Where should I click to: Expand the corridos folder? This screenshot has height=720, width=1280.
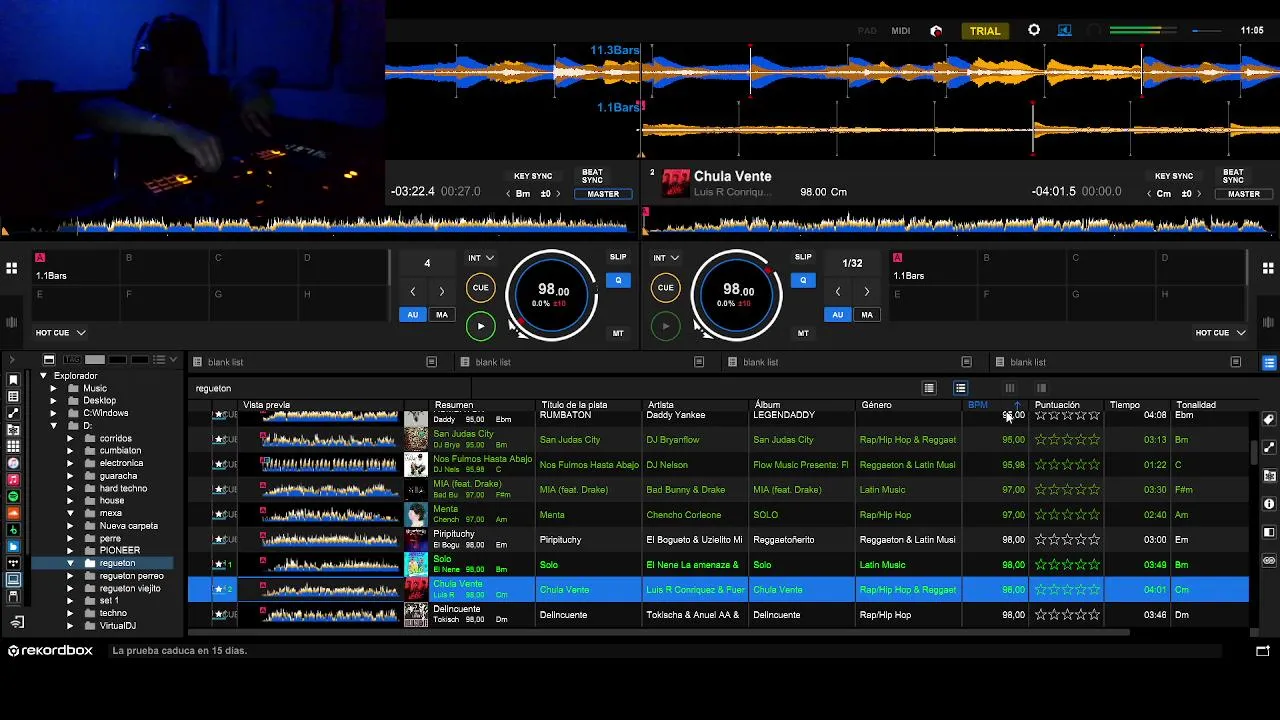(x=70, y=438)
